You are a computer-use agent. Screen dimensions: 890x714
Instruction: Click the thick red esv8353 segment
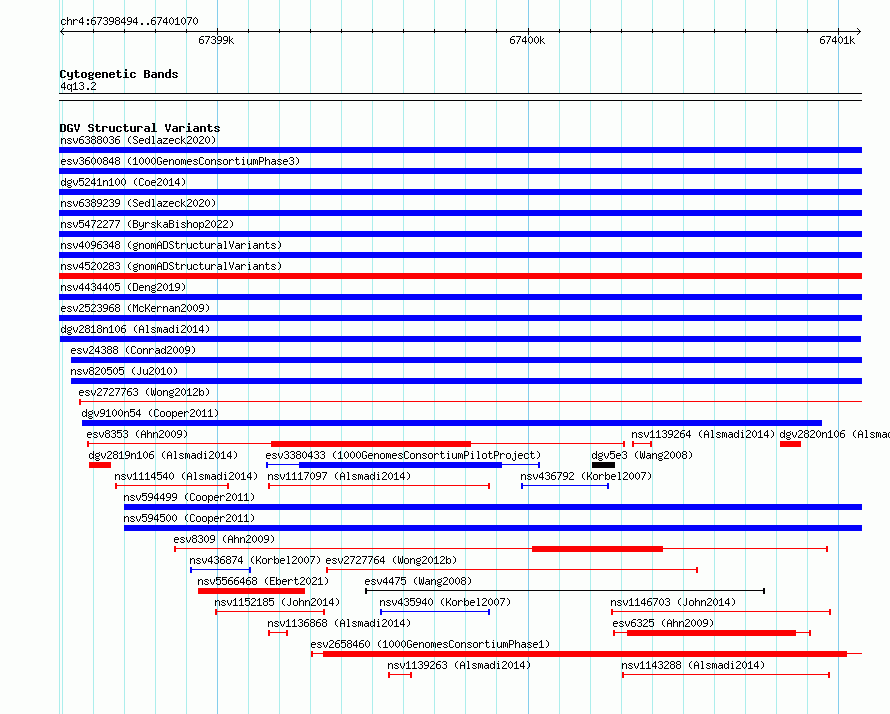tap(371, 444)
